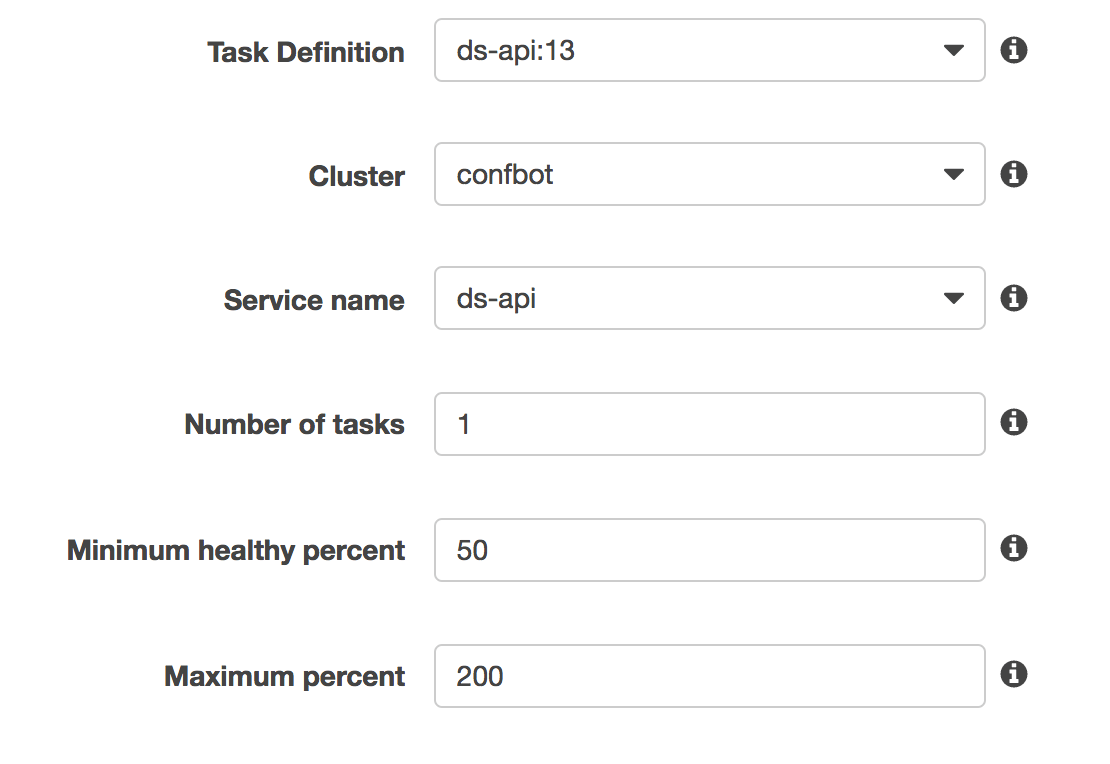Click the arrow on the Task Definition dropdown

(953, 50)
